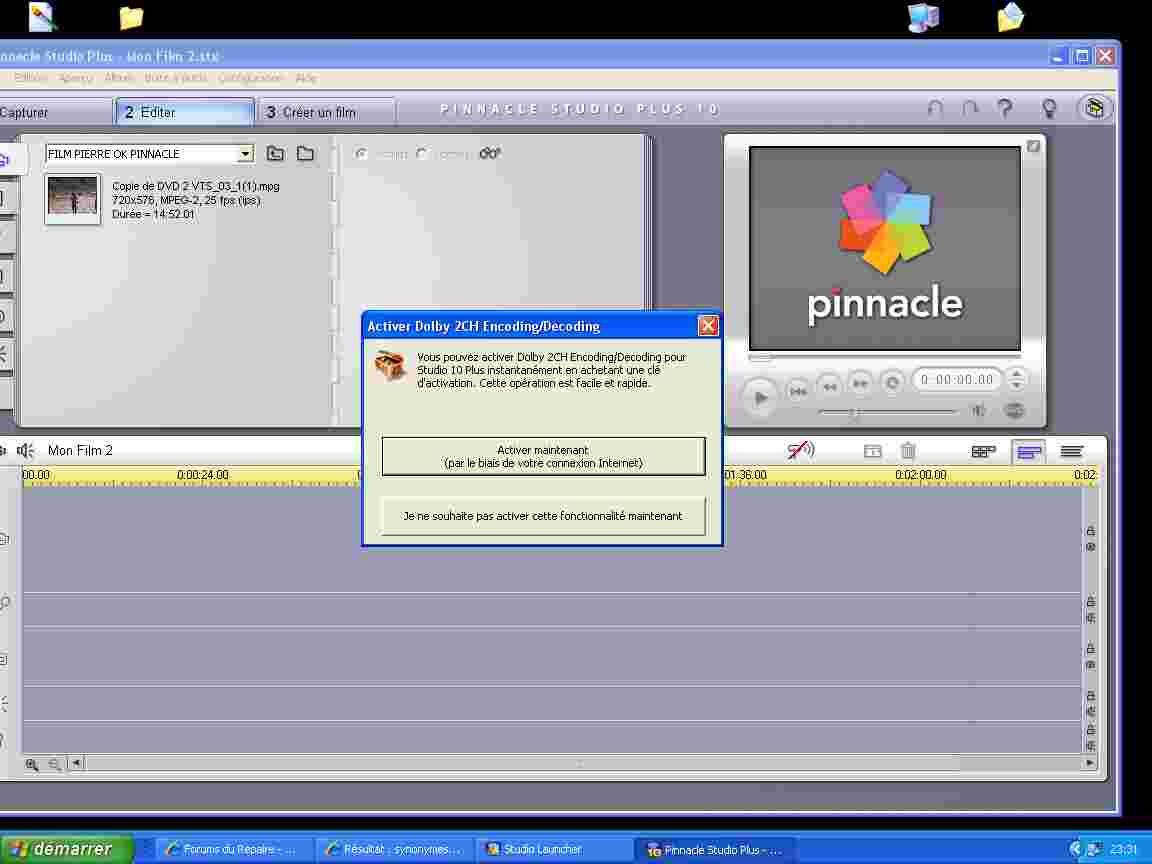Open the audio toolbox speaker icon
1152x864 pixels.
click(26, 450)
